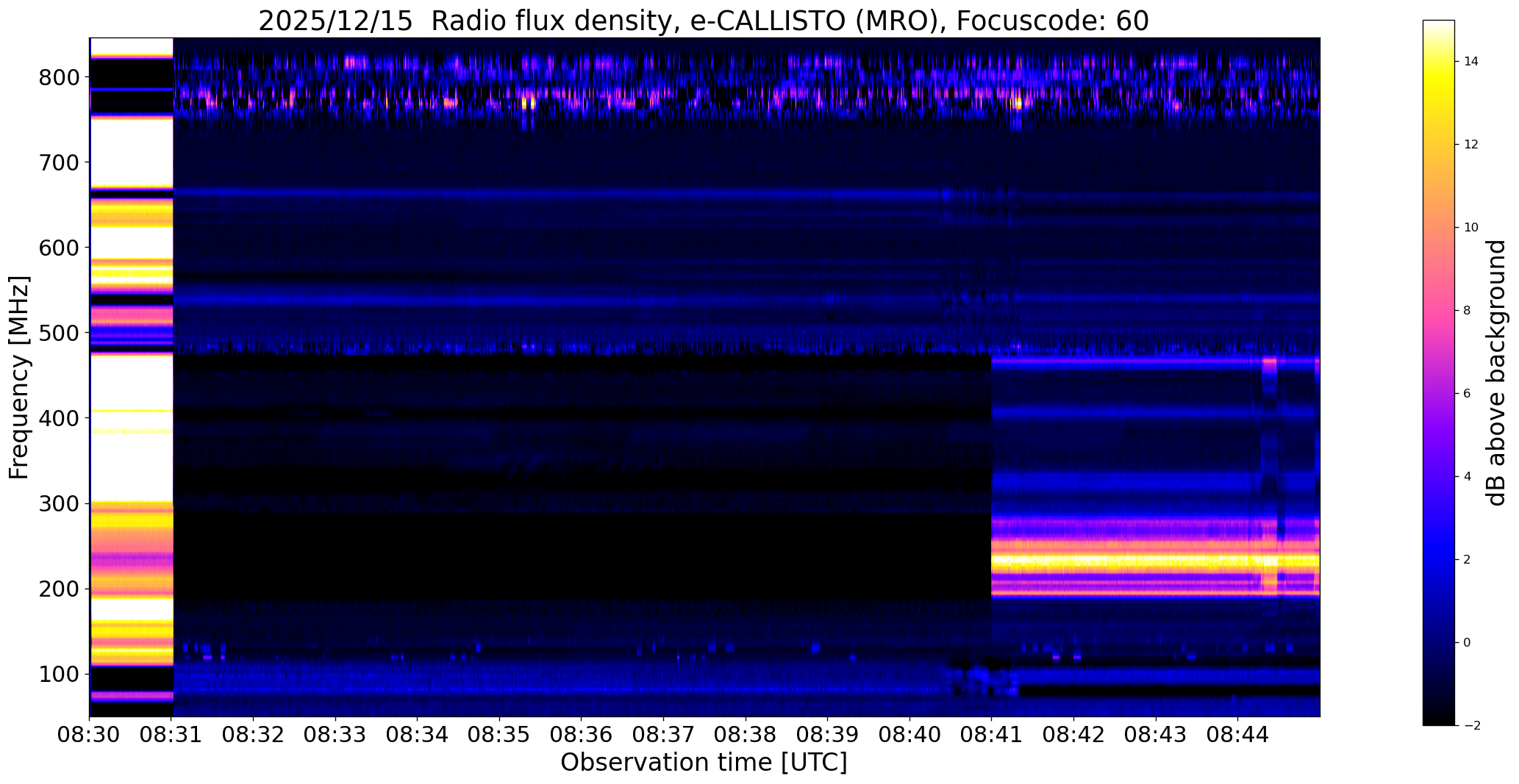
Task: Click the 400 MHz frequency tick label
Action: point(57,418)
